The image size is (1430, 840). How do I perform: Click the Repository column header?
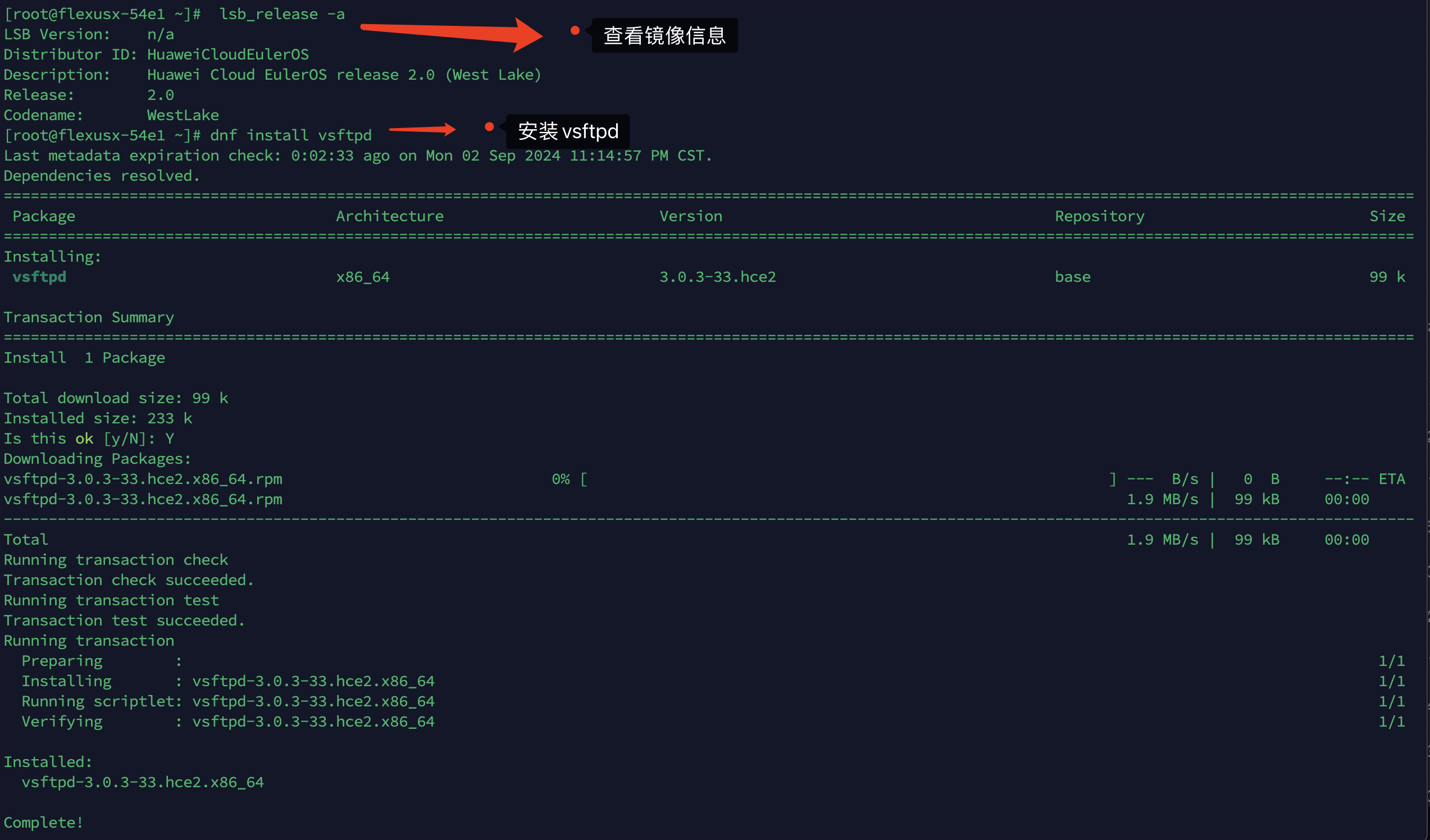(x=1099, y=216)
